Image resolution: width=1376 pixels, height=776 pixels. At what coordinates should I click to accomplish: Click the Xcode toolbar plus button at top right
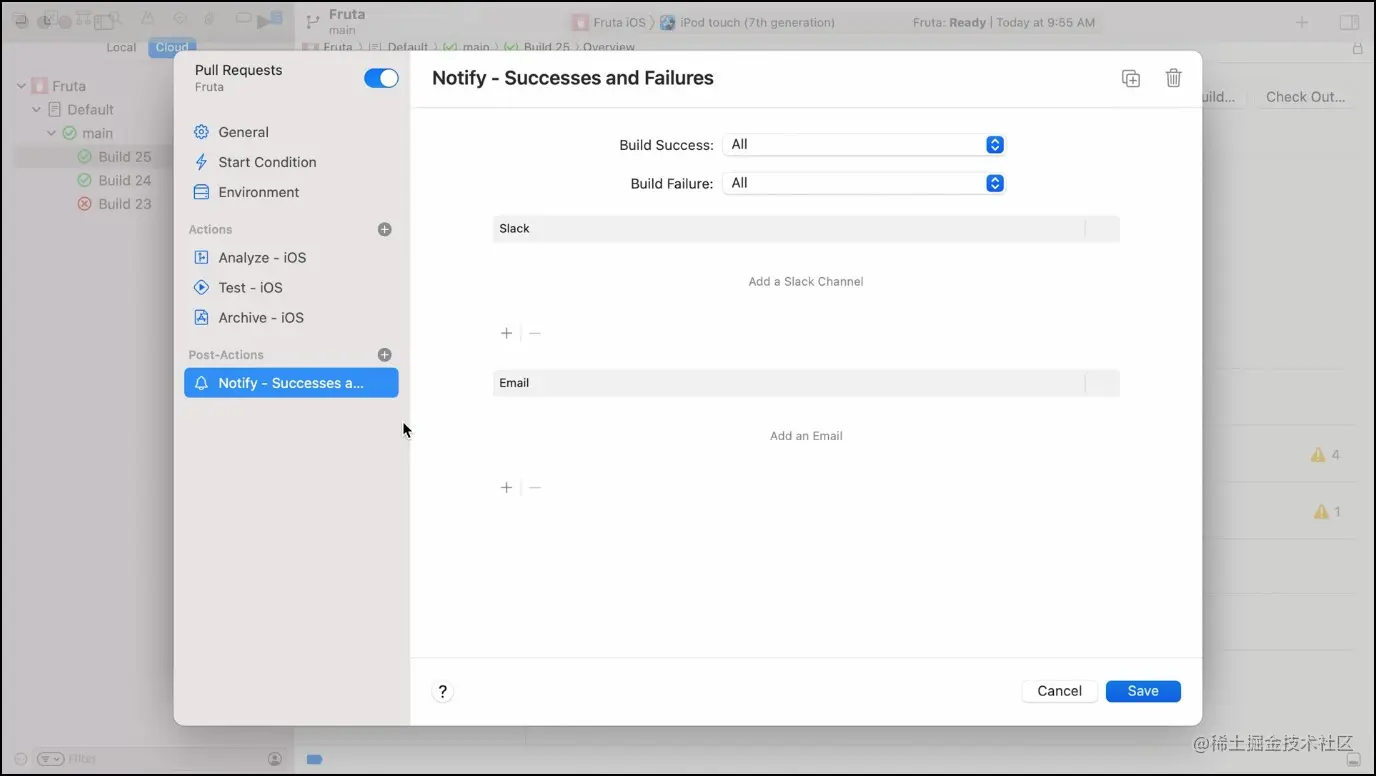(x=1302, y=22)
